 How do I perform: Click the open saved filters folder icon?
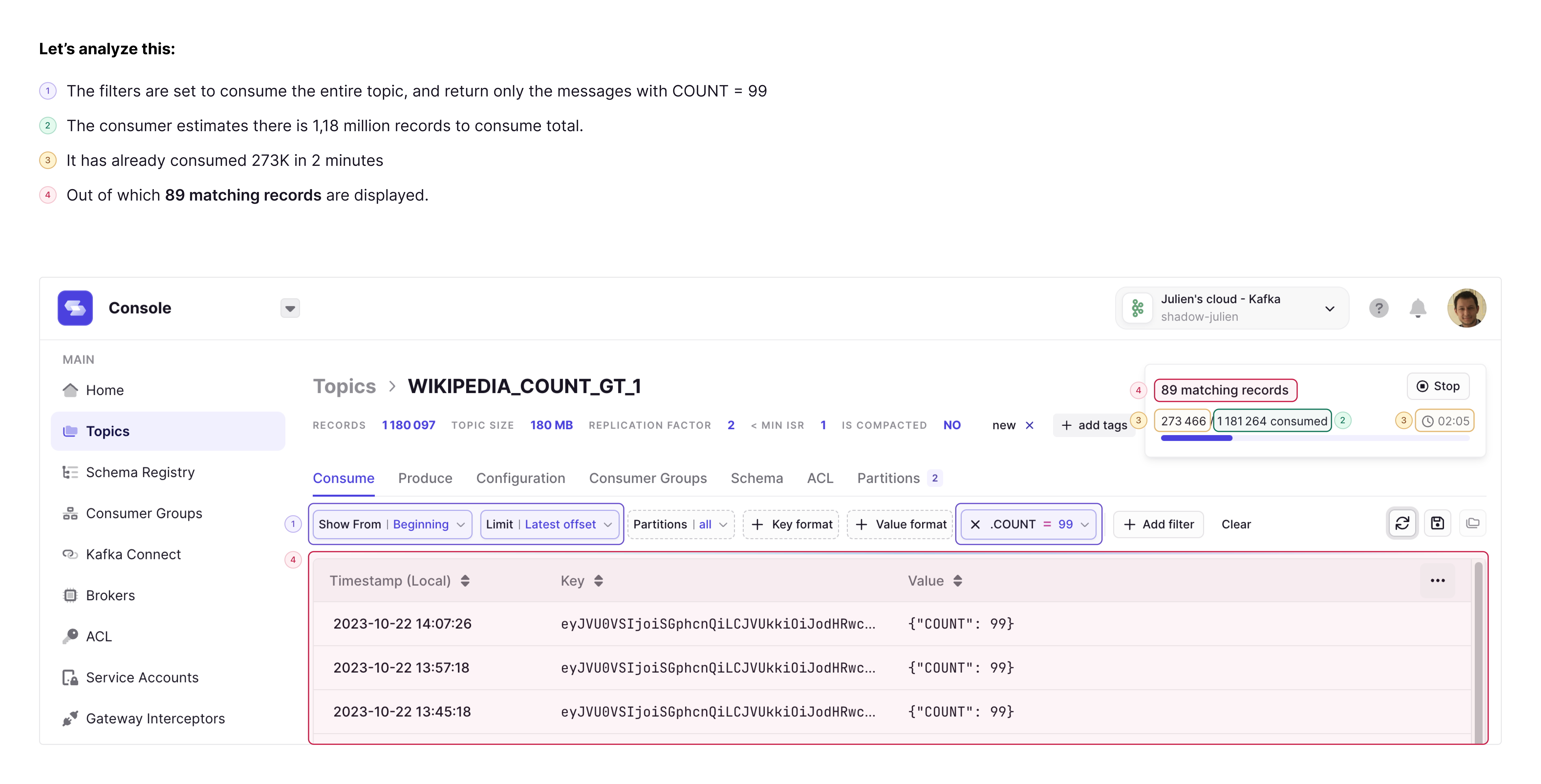point(1473,524)
